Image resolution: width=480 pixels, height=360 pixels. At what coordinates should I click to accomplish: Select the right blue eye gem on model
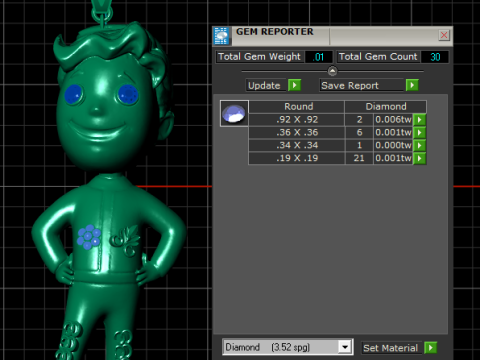point(128,94)
